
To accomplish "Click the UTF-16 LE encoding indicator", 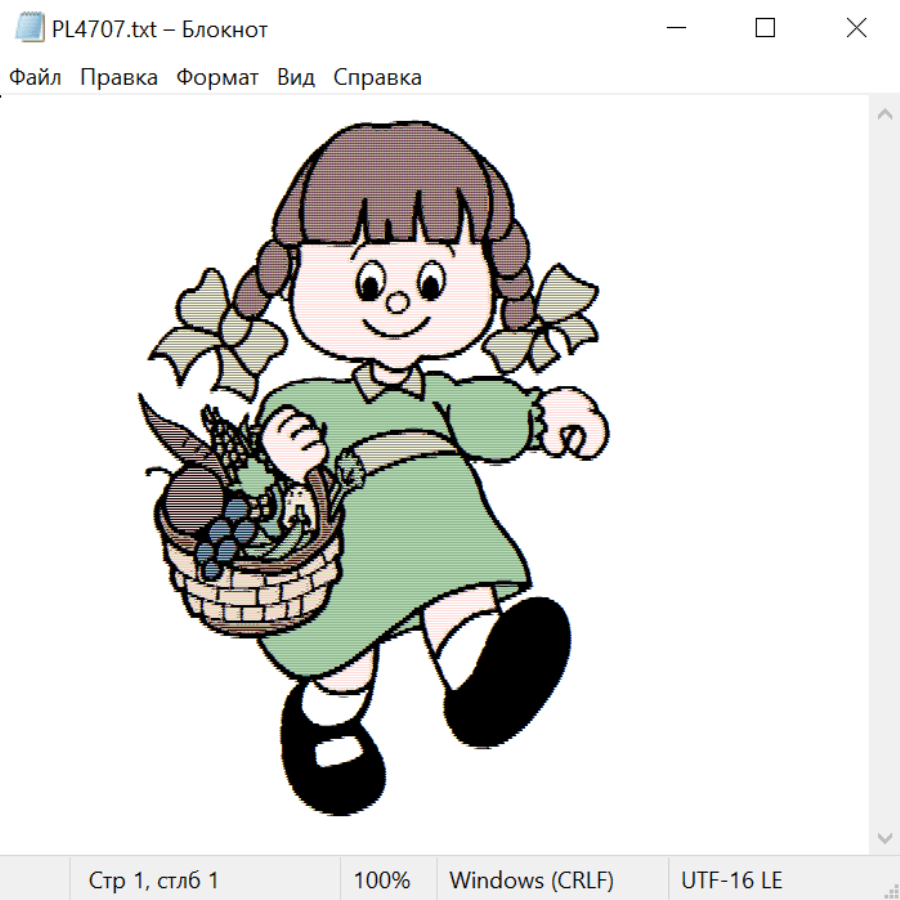I will point(731,880).
